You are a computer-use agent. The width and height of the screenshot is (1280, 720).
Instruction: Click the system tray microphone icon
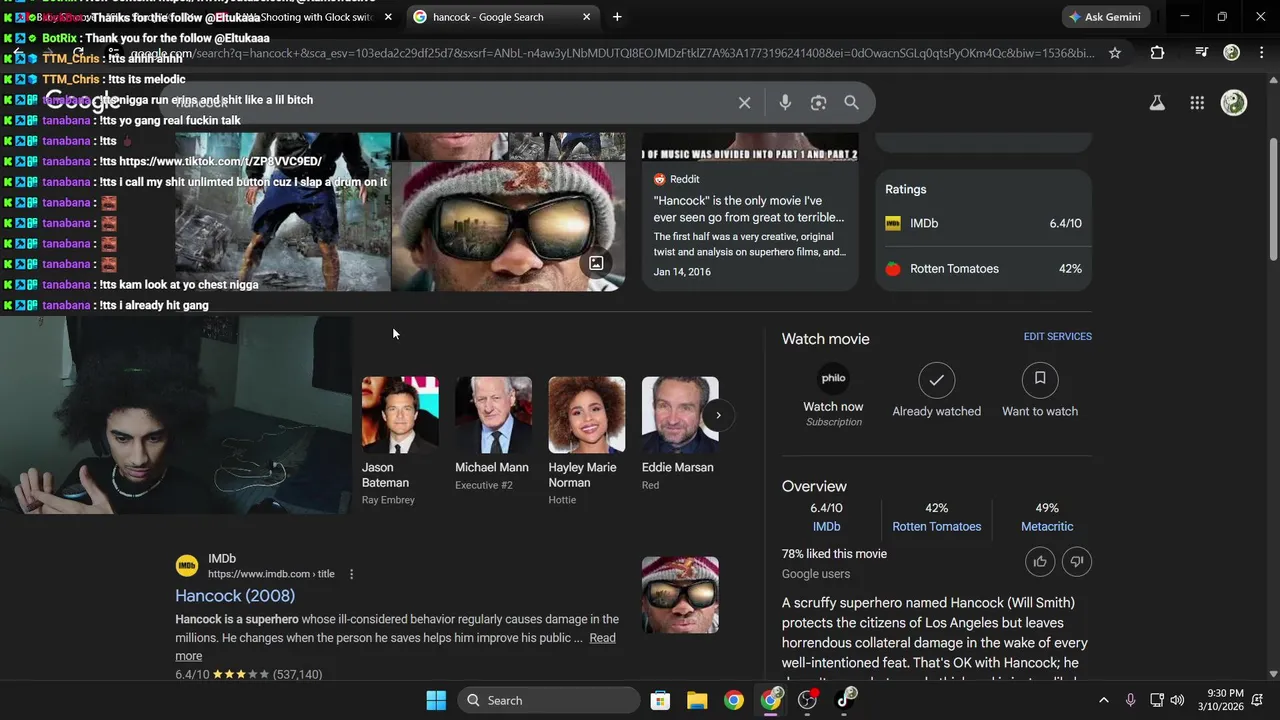(x=1130, y=700)
